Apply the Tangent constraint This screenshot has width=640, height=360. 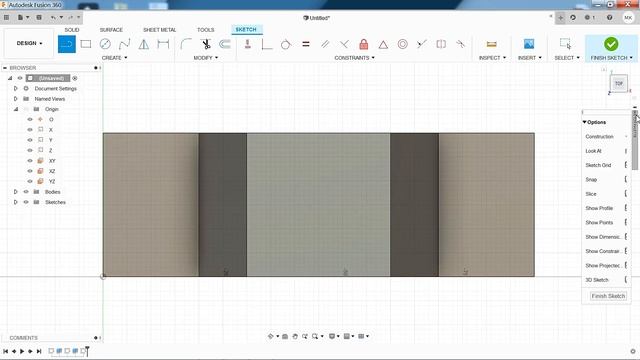286,44
